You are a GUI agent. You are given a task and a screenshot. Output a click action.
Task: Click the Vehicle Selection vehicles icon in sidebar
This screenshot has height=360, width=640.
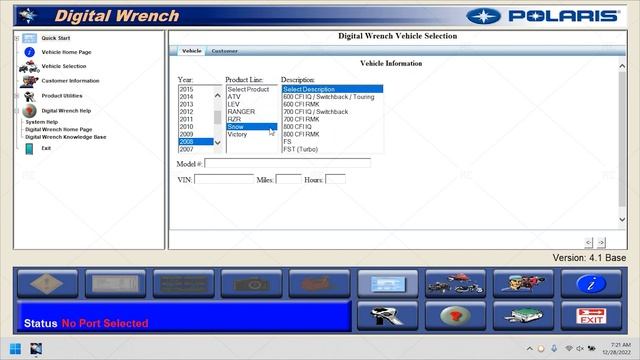(x=29, y=67)
